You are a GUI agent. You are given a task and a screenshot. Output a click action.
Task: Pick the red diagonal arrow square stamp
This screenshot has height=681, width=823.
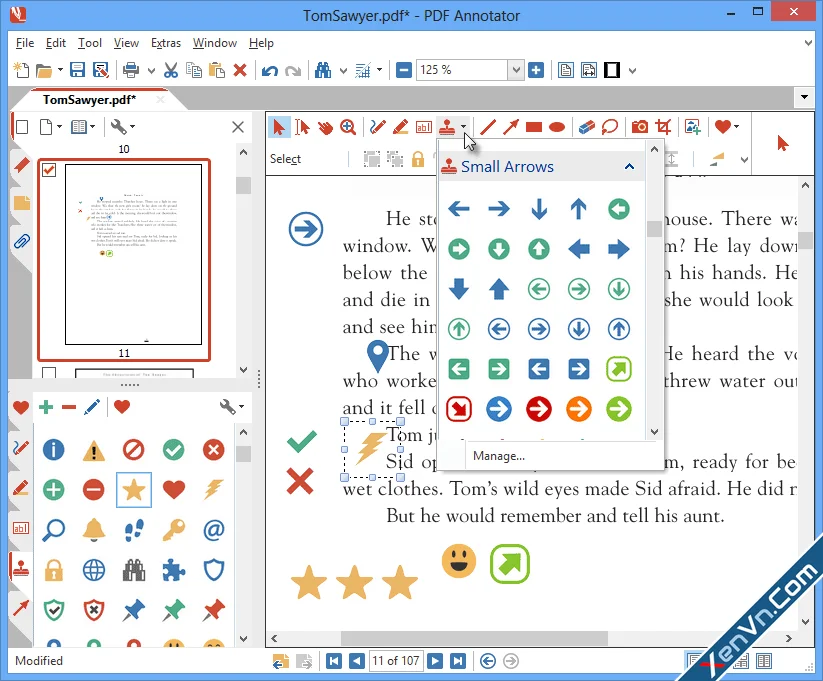(x=459, y=409)
